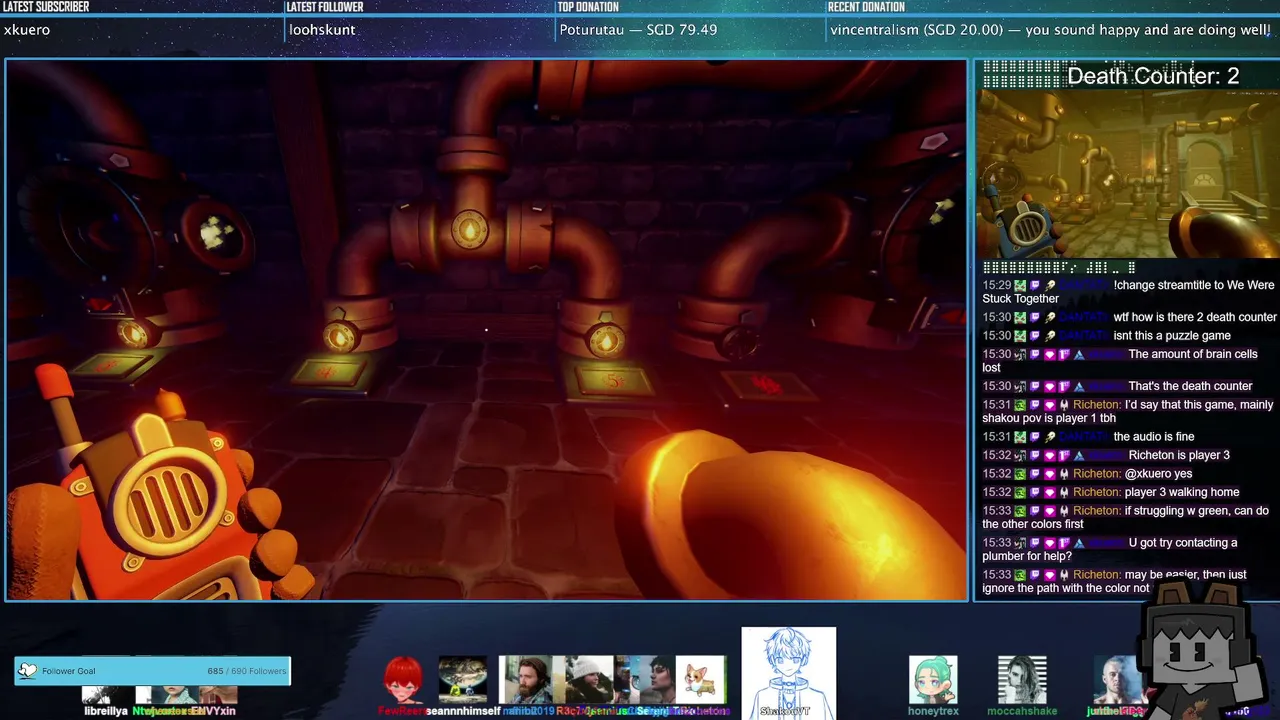Click latest follower name 'loohskunt'

click(x=322, y=30)
